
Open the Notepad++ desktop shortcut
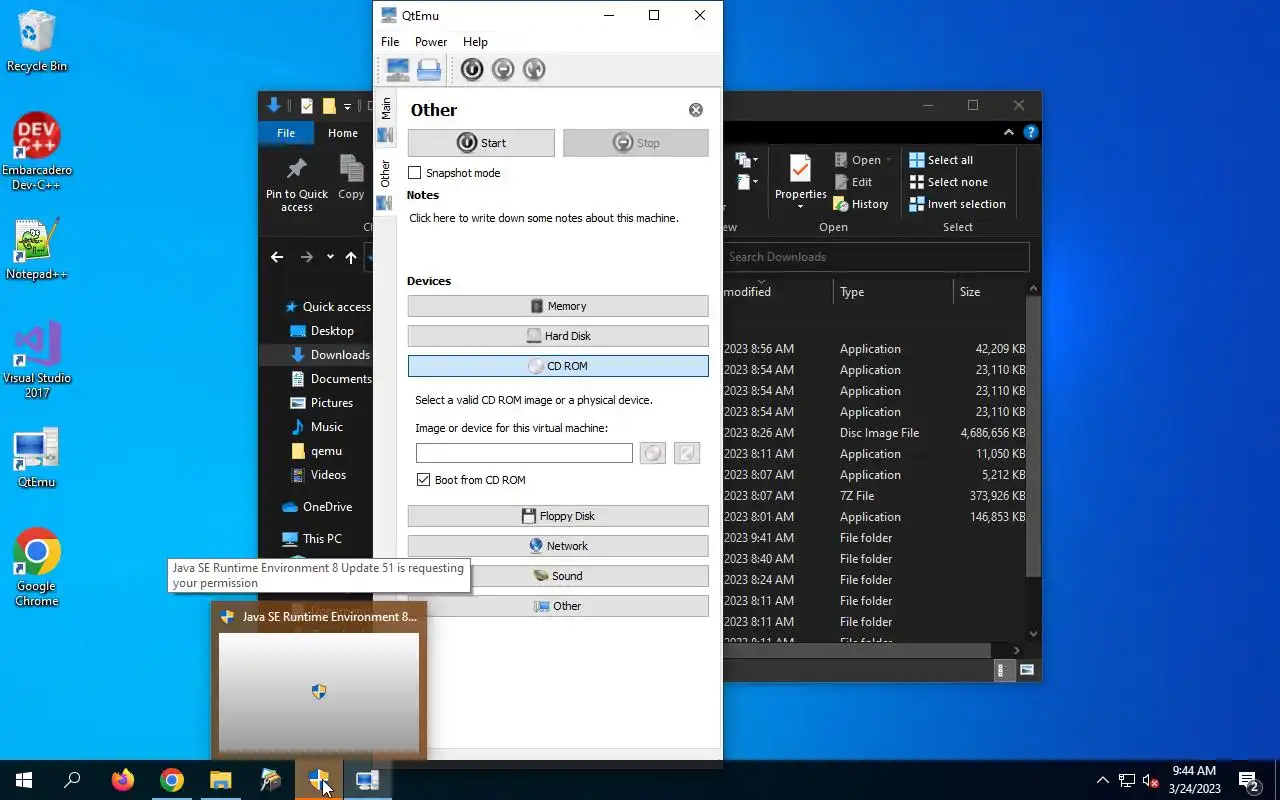click(37, 250)
